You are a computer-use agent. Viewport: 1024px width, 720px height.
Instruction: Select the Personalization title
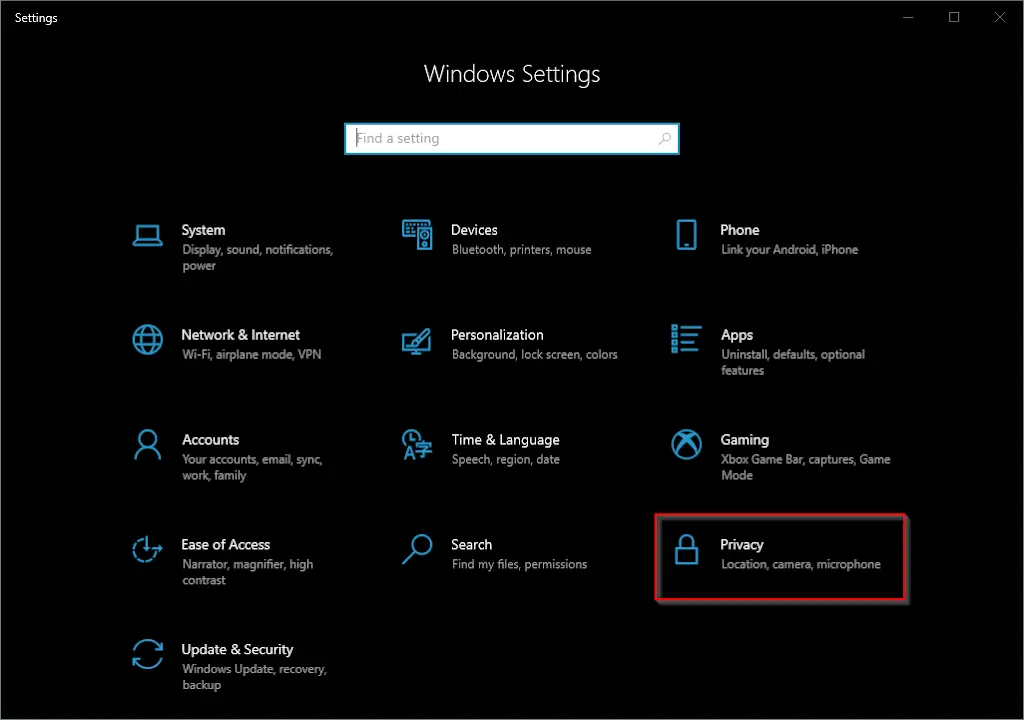click(x=497, y=335)
